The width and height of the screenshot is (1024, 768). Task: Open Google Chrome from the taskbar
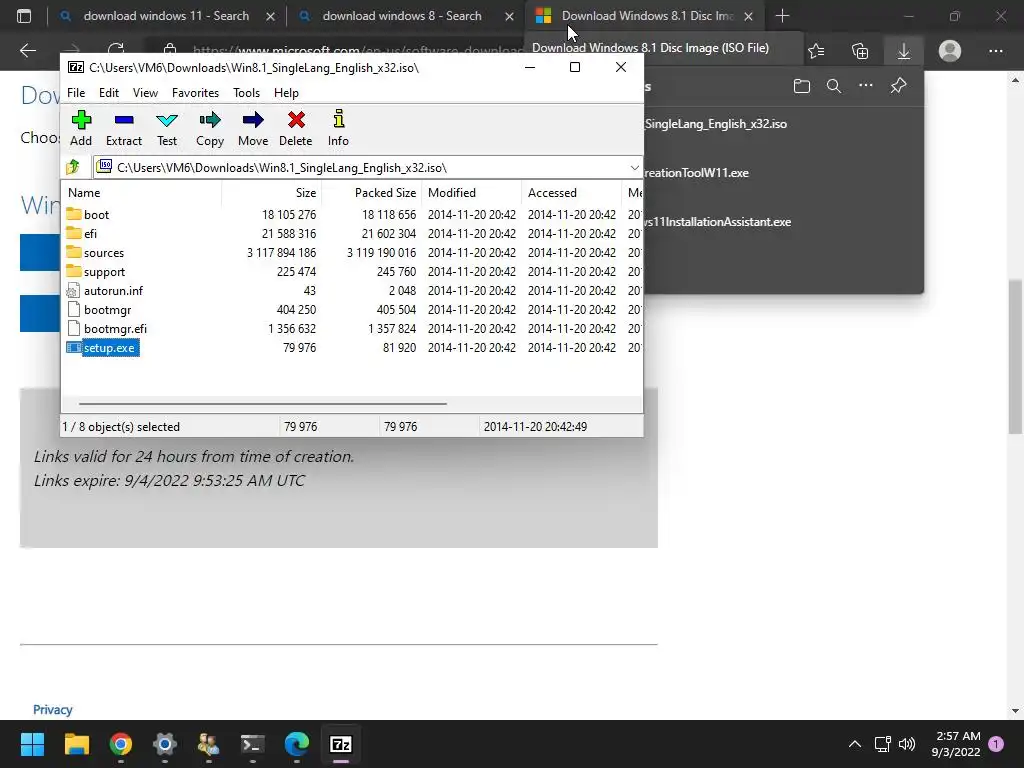pyautogui.click(x=121, y=744)
